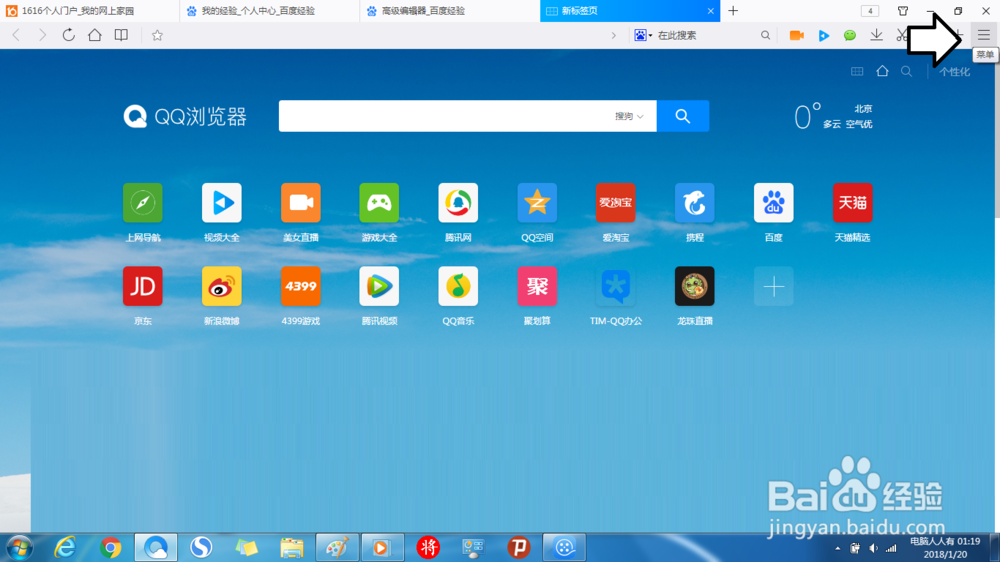This screenshot has width=1000, height=562.
Task: Click the browser back arrow
Action: pyautogui.click(x=17, y=35)
